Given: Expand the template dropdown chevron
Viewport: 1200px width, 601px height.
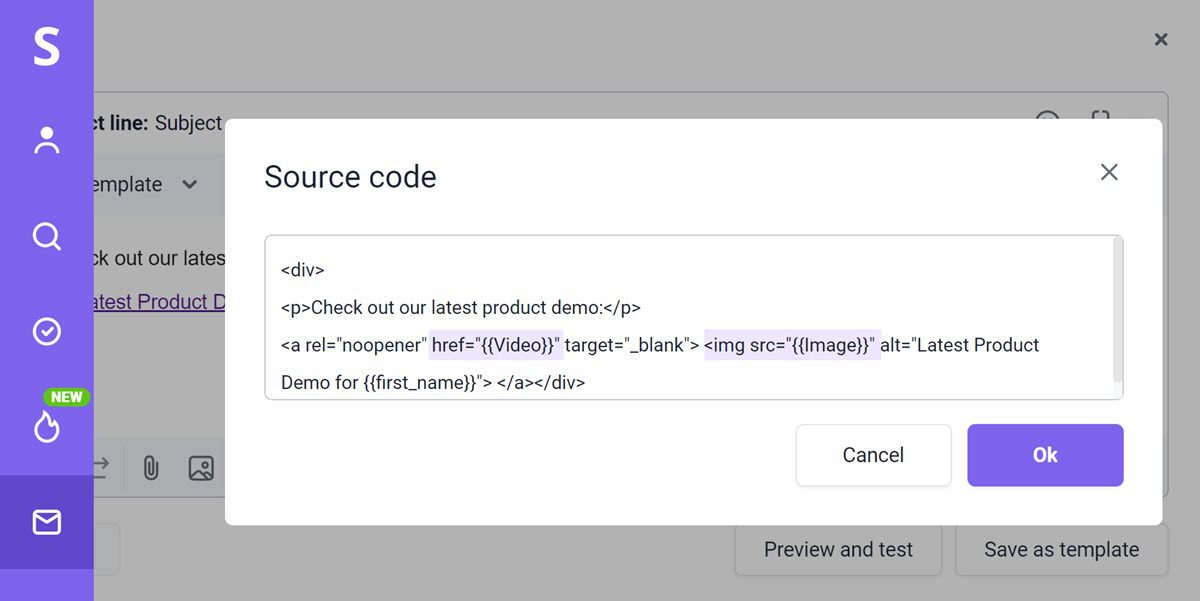Looking at the screenshot, I should (x=190, y=185).
